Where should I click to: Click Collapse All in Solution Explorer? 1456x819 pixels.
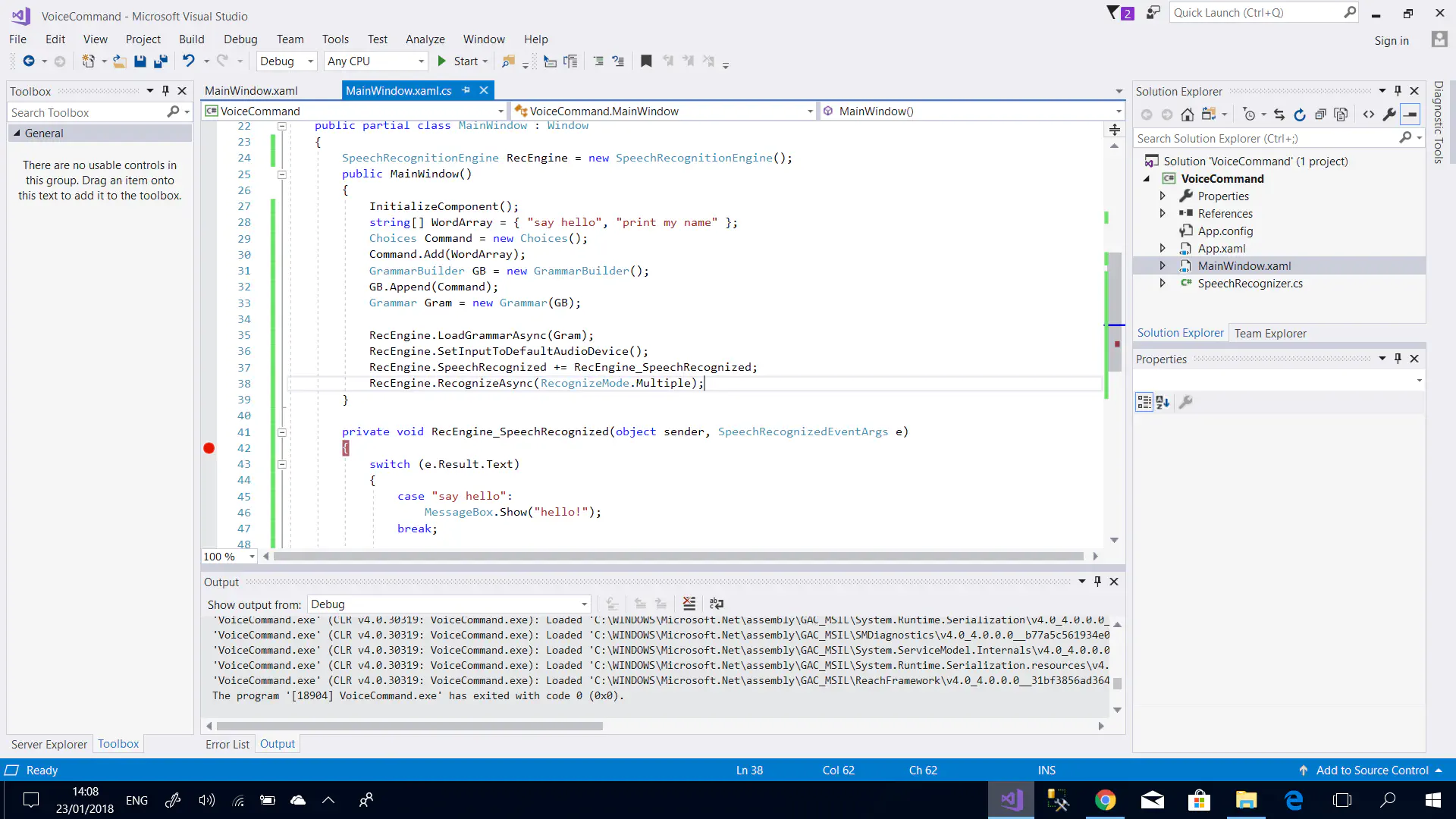click(1320, 115)
